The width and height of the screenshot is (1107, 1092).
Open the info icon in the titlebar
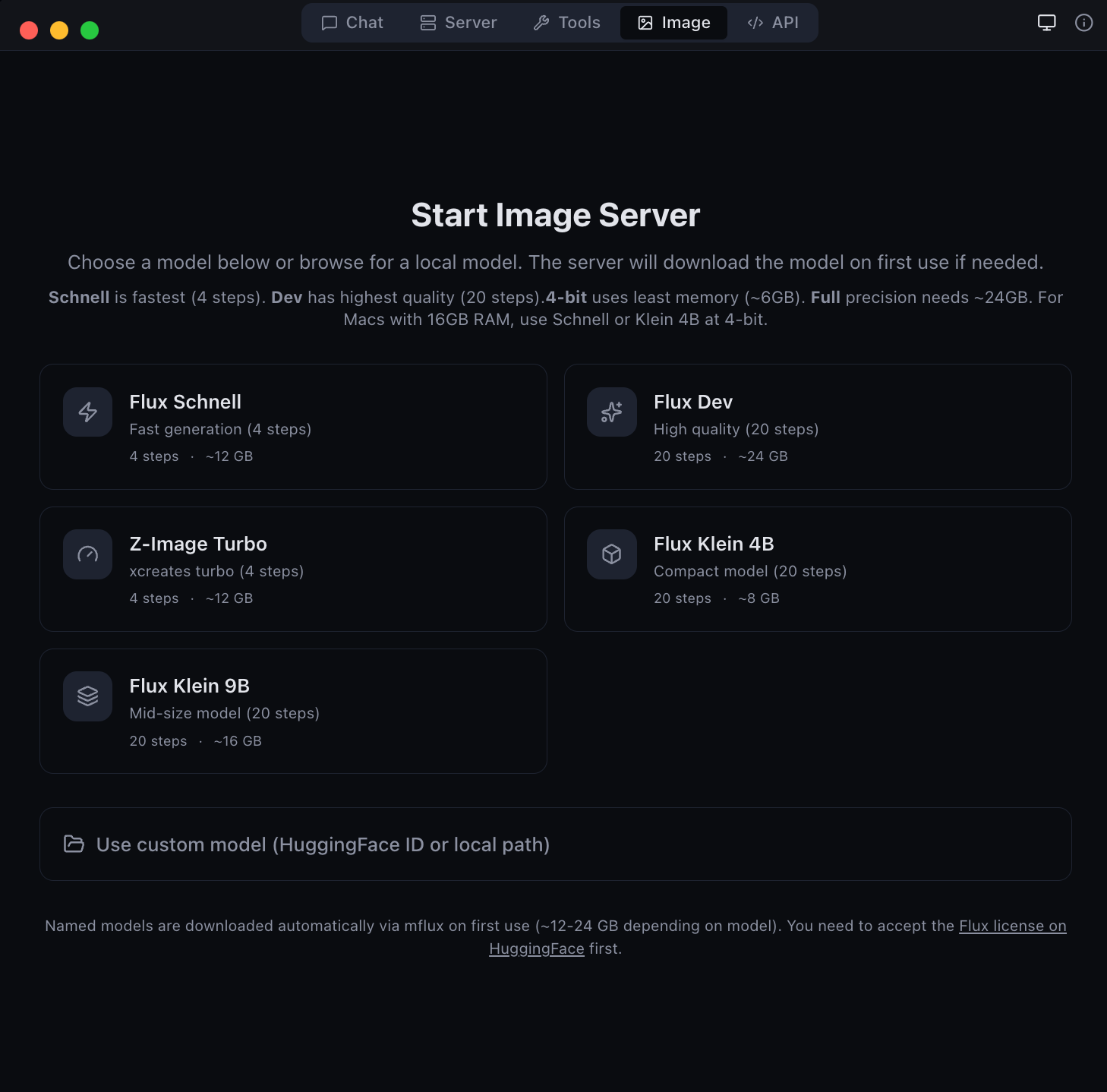point(1083,22)
